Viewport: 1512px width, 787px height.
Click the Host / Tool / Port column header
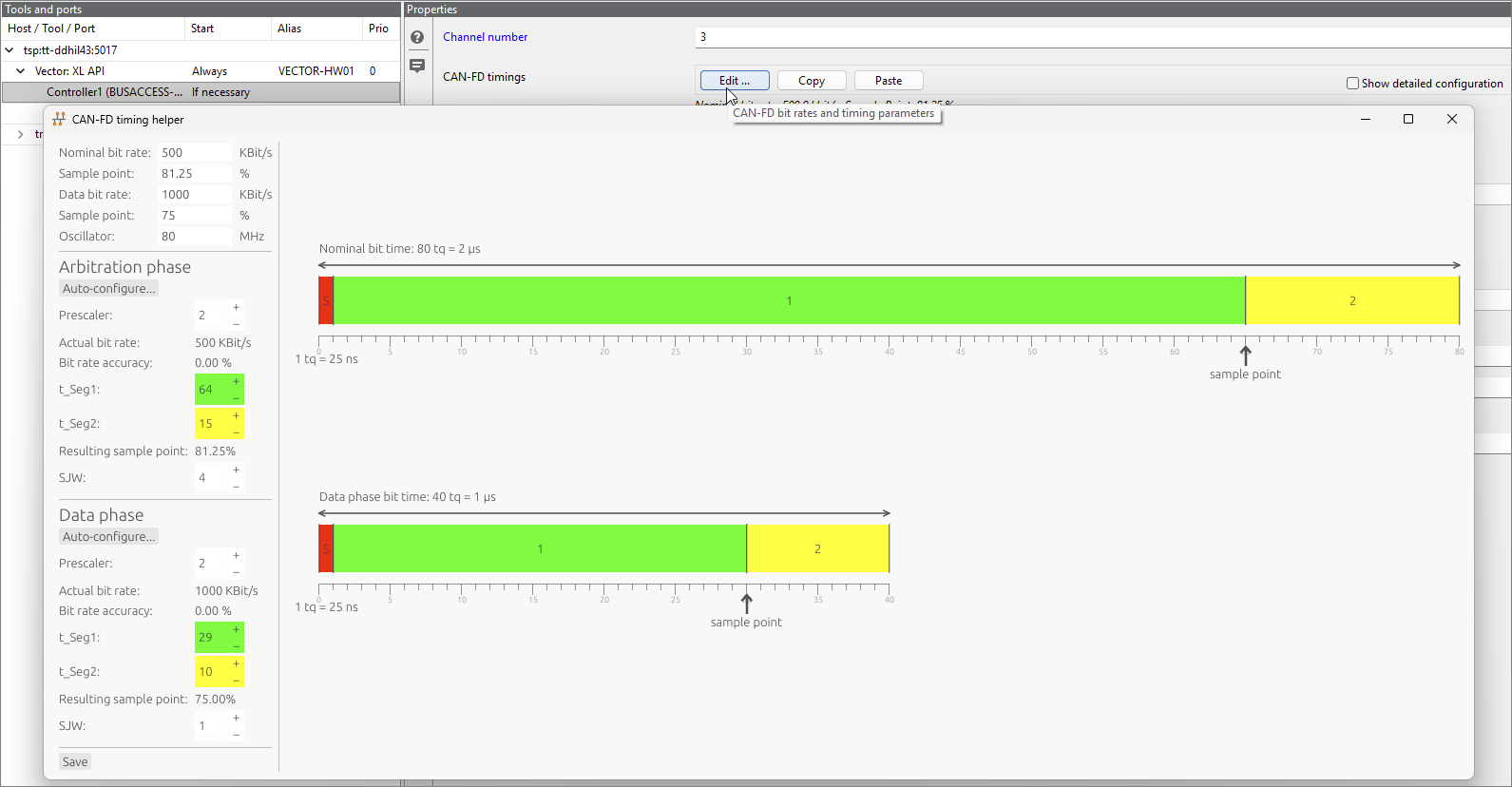(51, 29)
